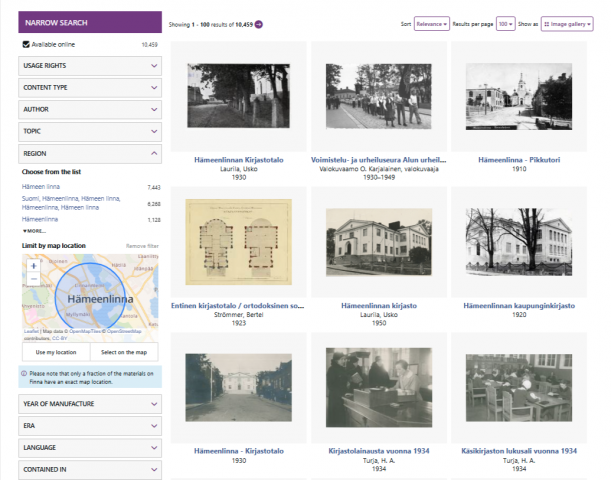Open the Kirjastolainausta vuonna 1934 thumbnail
Viewport: 611px width, 480px height.
379,388
